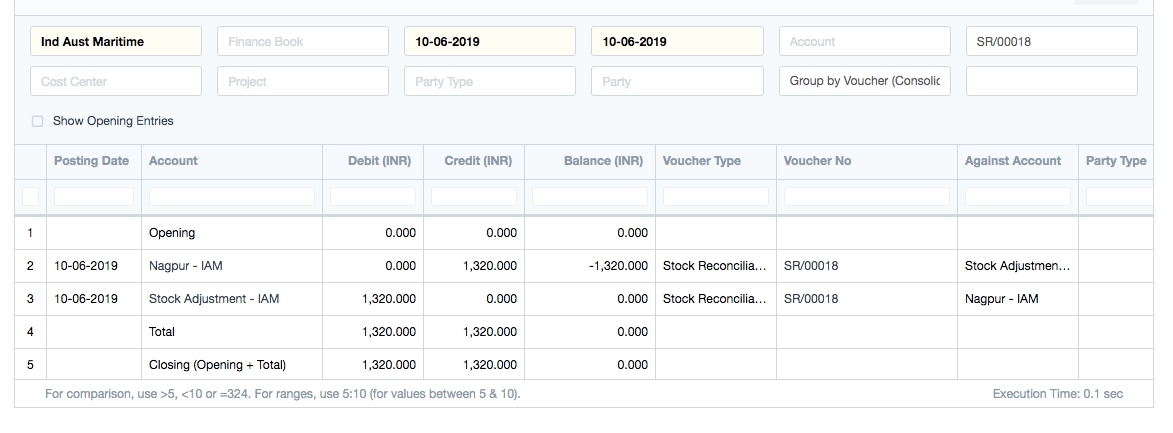Focus the Finance Book filter field

point(302,42)
